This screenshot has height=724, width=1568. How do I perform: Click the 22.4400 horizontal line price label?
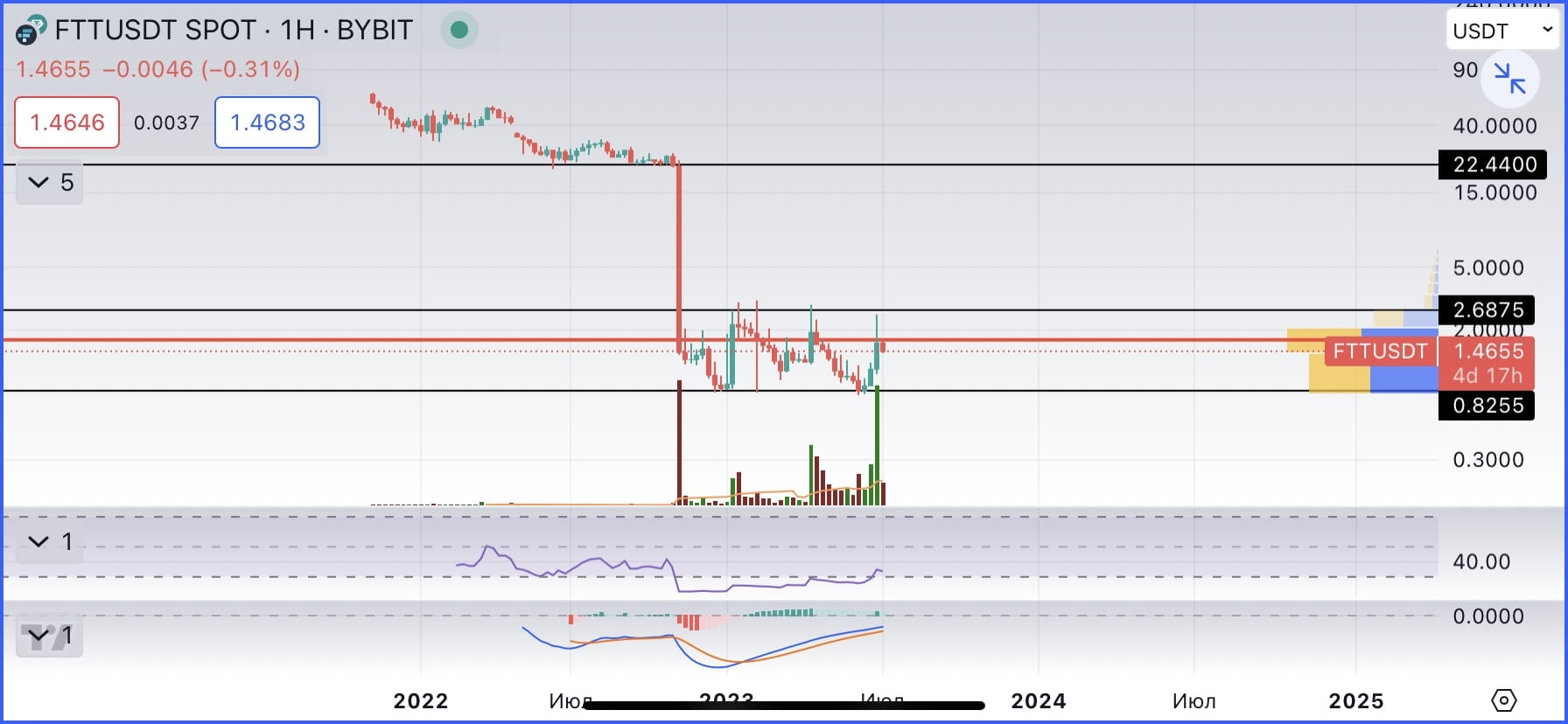coord(1493,164)
